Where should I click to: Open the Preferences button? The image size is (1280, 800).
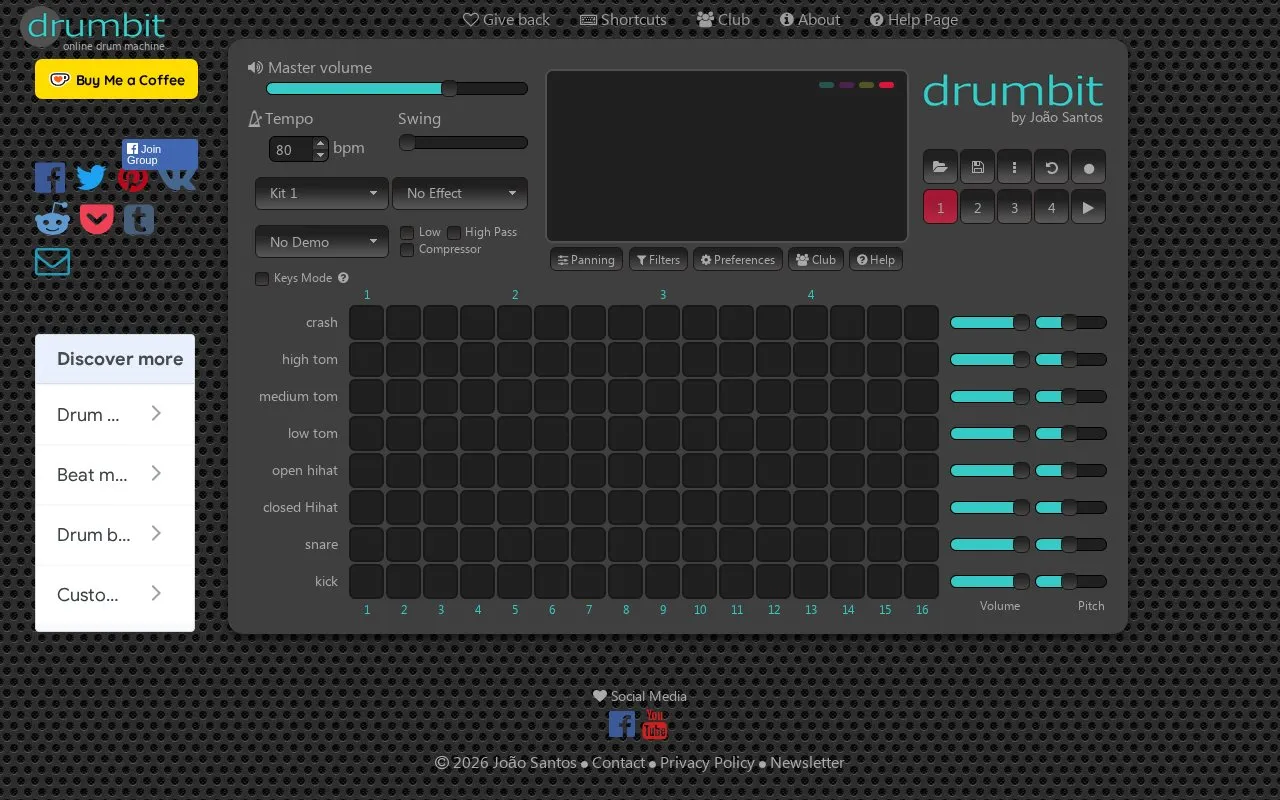pyautogui.click(x=738, y=260)
